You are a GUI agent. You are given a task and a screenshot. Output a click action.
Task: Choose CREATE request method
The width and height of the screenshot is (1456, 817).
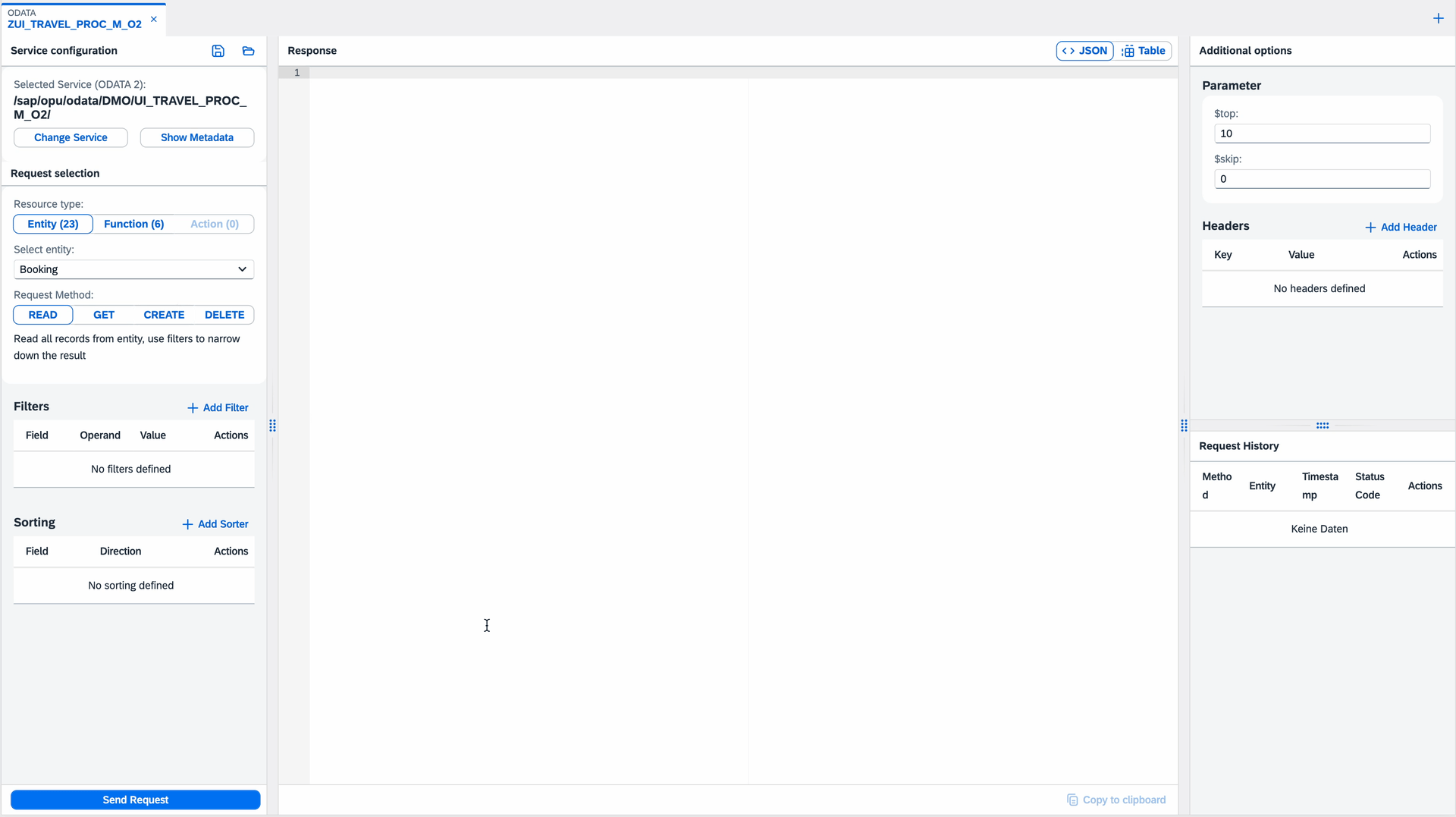164,315
